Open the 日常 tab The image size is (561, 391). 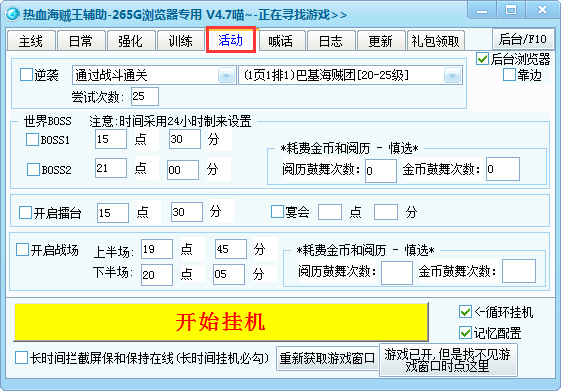pyautogui.click(x=81, y=41)
